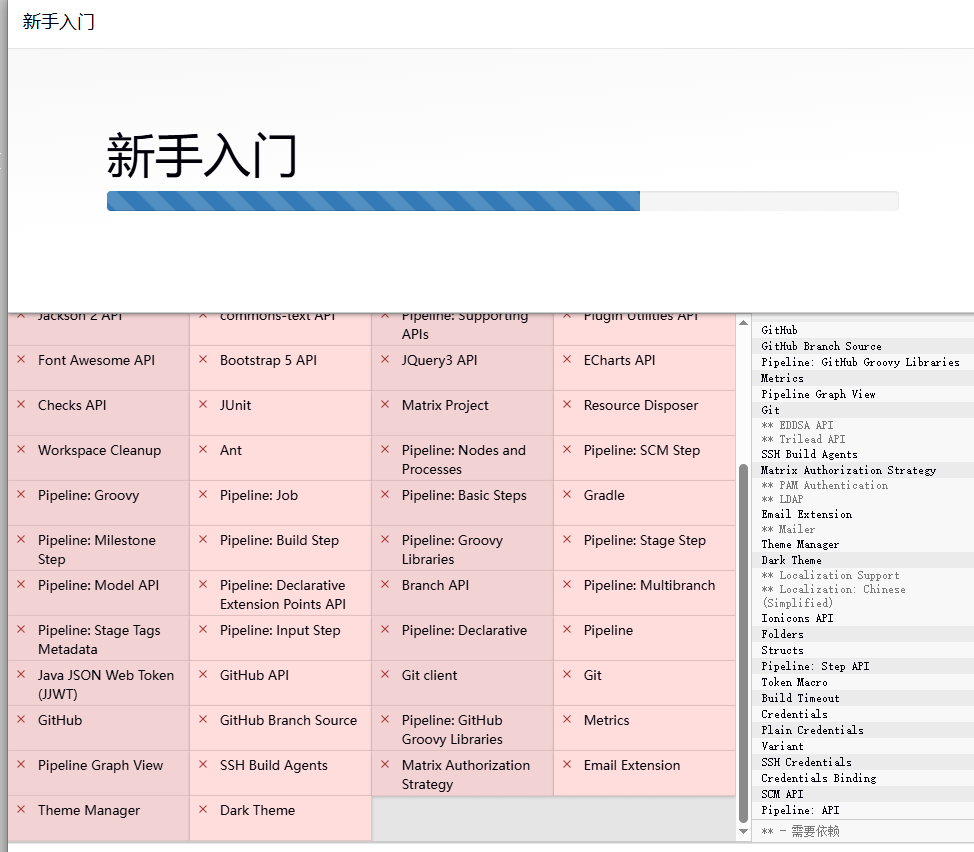This screenshot has width=974, height=852.
Task: Click the log entry 'Build Timeout'
Action: click(800, 698)
